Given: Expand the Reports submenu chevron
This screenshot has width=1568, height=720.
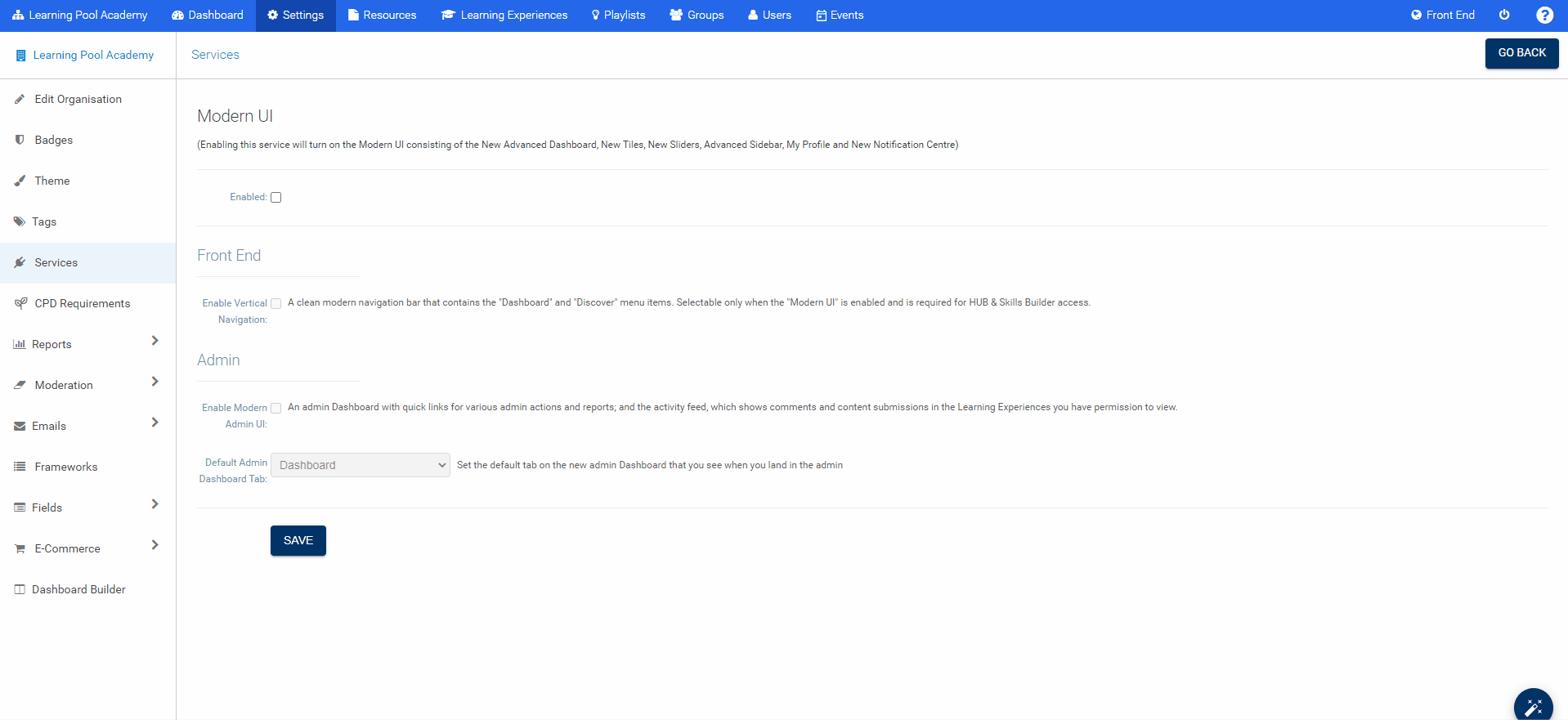Looking at the screenshot, I should 155,341.
